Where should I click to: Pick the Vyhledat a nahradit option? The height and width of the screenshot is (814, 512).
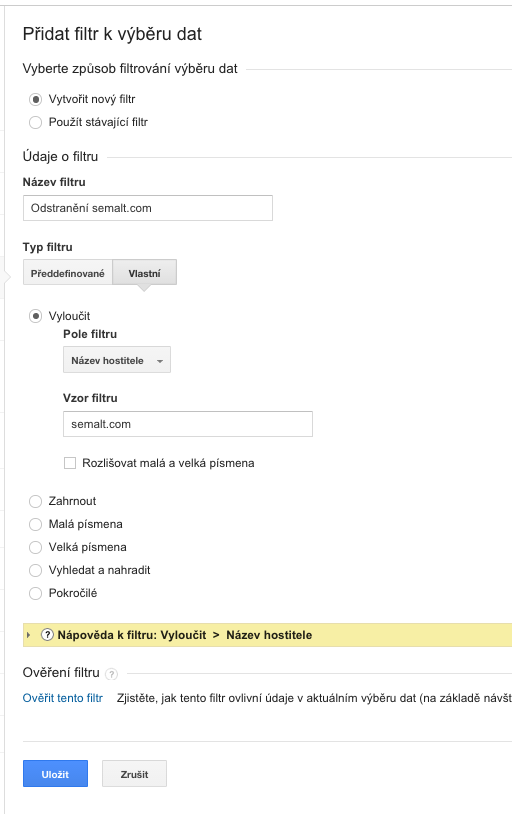35,571
